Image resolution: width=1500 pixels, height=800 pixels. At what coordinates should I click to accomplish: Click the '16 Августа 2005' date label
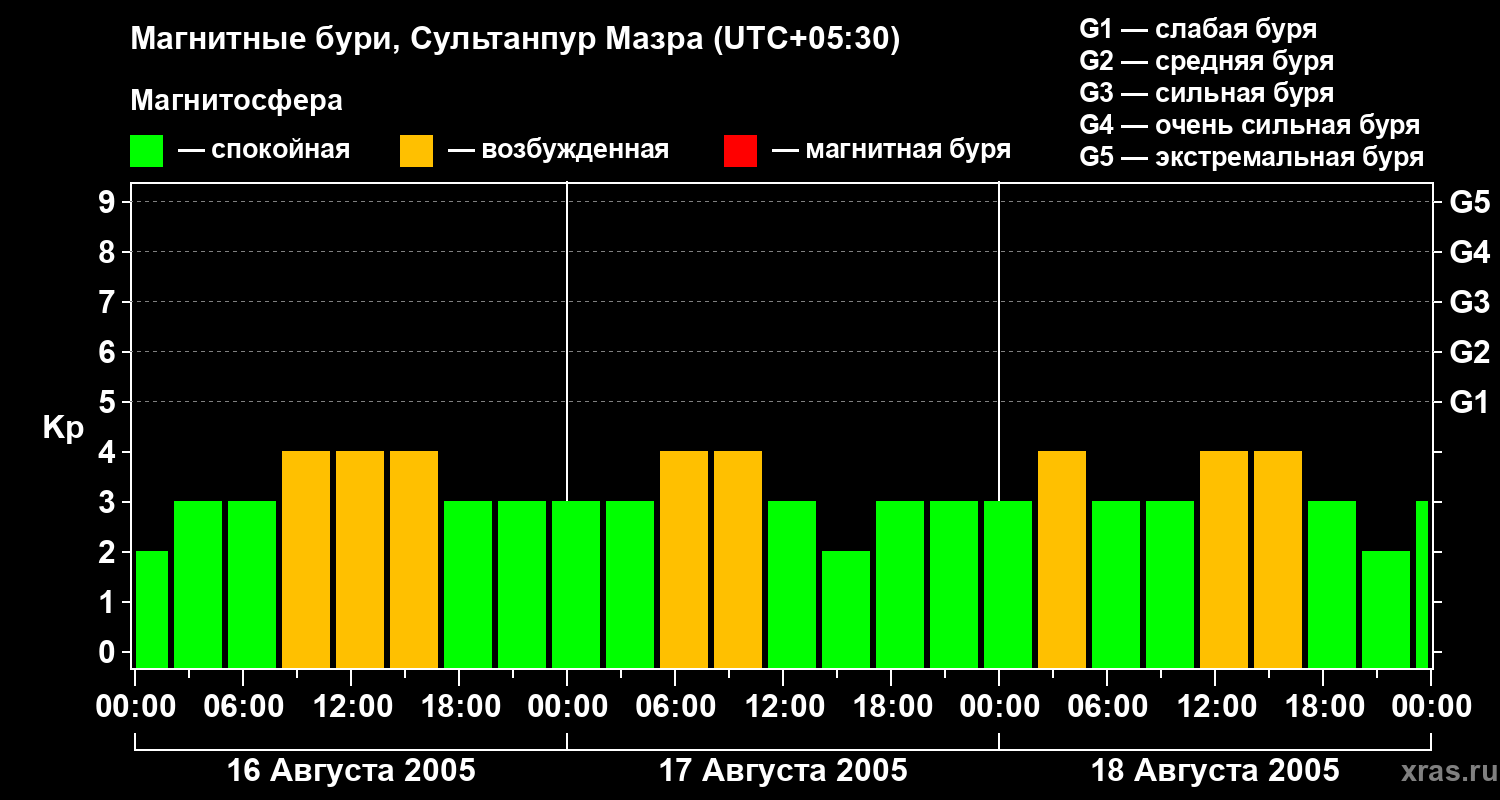coord(351,771)
